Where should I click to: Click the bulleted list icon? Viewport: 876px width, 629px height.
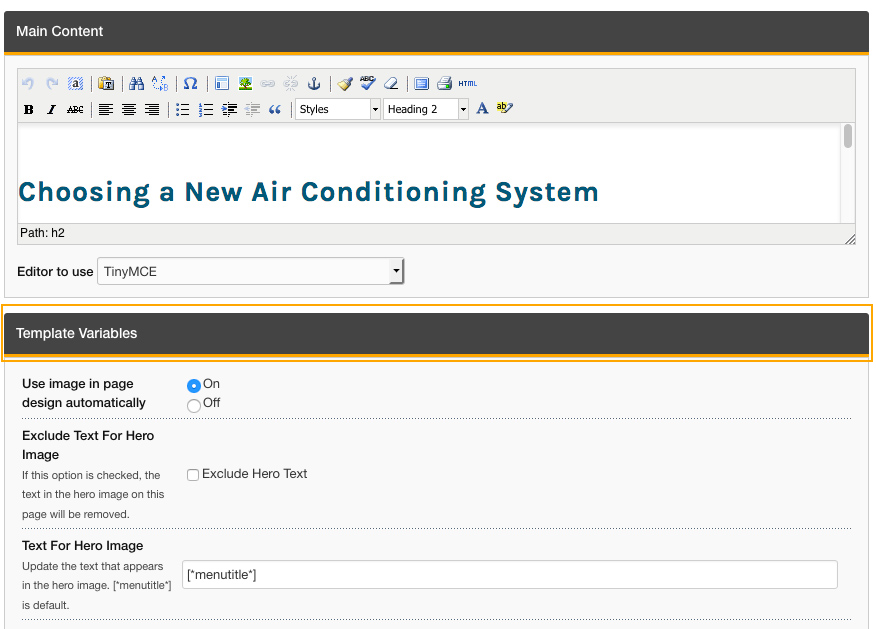(182, 110)
